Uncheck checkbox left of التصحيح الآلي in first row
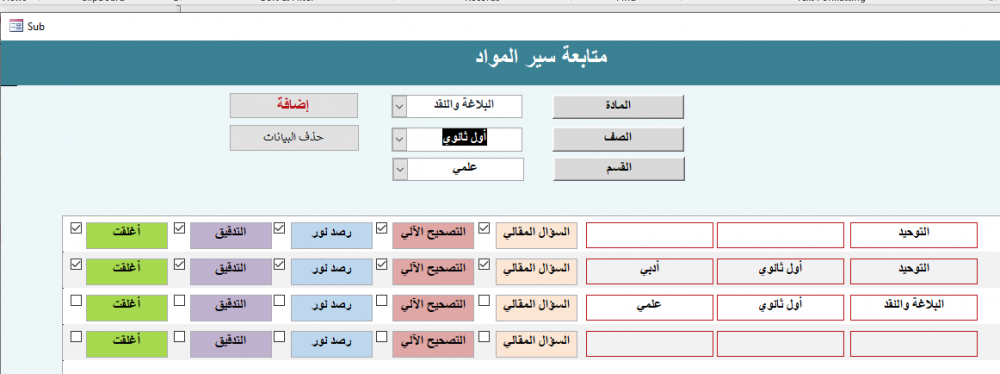 (381, 227)
